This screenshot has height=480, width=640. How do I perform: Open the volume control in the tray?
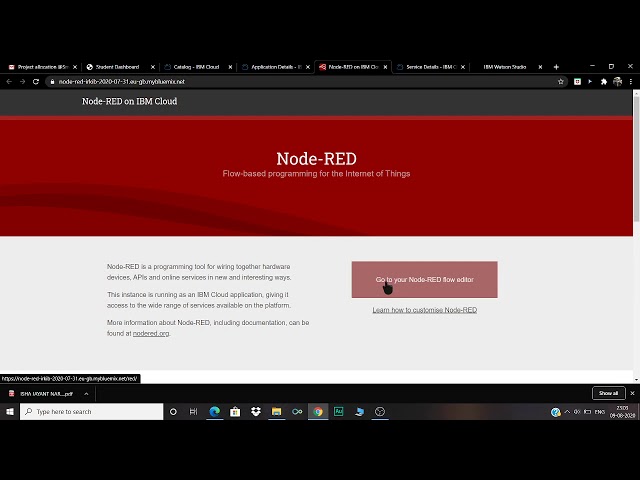click(577, 412)
